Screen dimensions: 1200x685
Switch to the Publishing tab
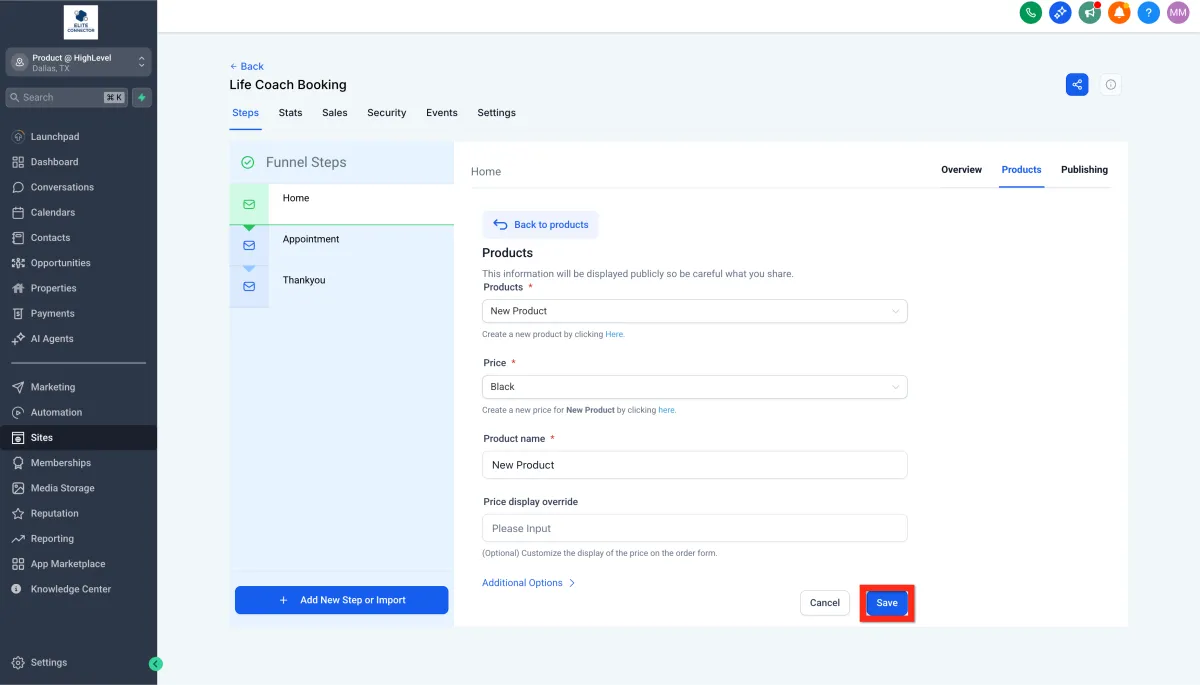coord(1084,170)
